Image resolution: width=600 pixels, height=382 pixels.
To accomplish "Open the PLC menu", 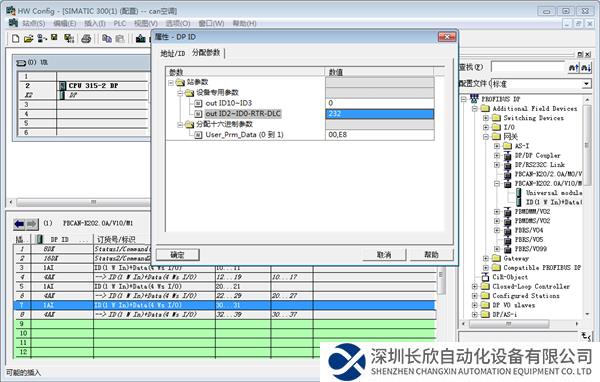I will click(x=120, y=23).
